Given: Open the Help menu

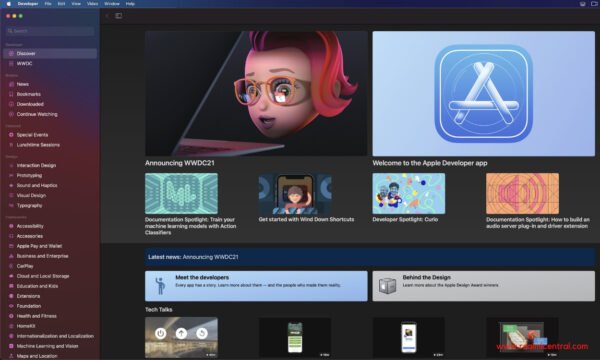Looking at the screenshot, I should (130, 4).
